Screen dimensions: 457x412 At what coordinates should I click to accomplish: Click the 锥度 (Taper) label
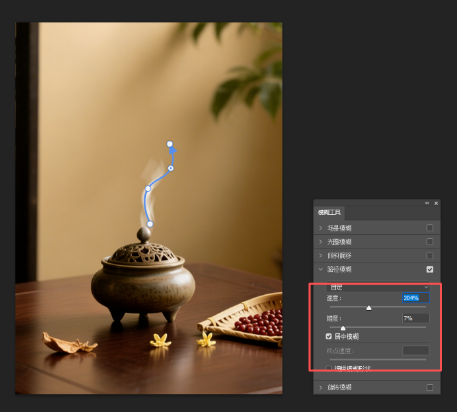[x=334, y=319]
